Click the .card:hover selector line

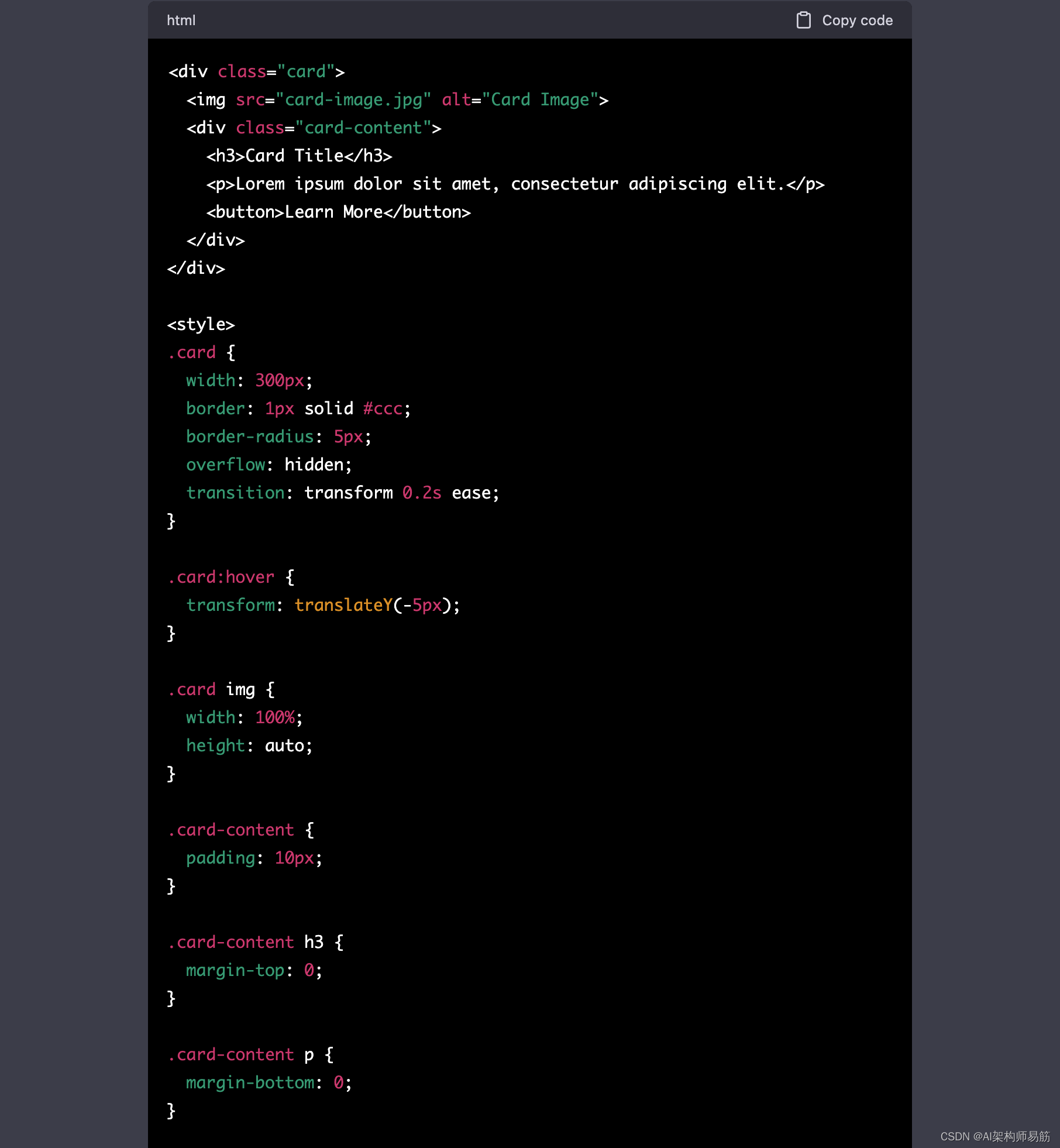point(231,577)
